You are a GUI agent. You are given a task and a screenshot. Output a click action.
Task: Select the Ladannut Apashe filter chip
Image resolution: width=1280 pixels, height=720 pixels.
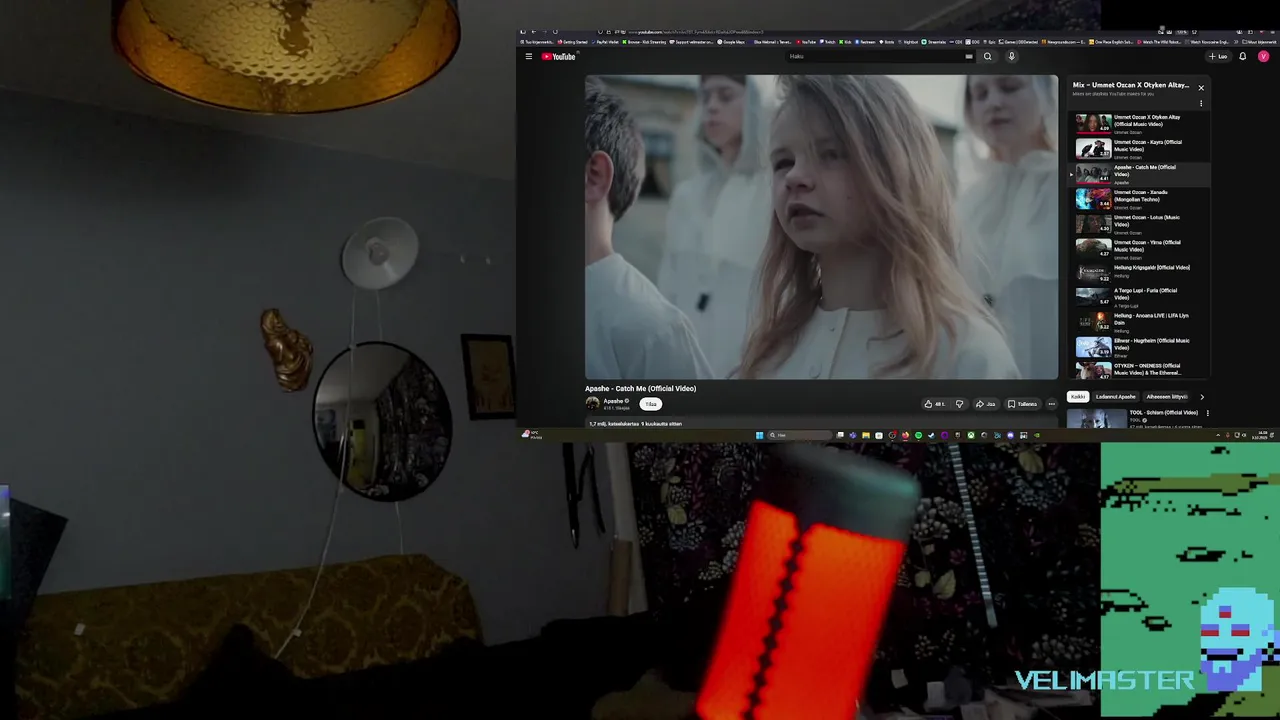[1115, 397]
